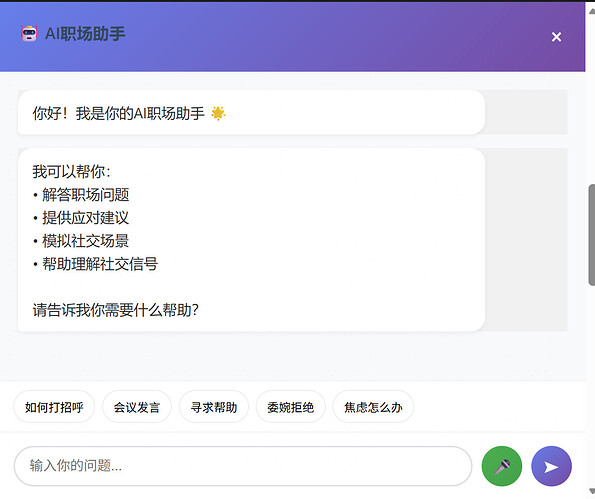The height and width of the screenshot is (499, 595).
Task: Click the 帮助理解社交信号 bullet line
Action: 96,264
